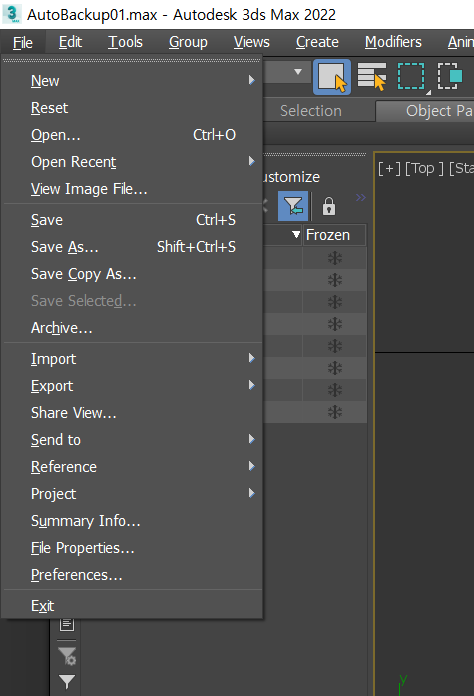
Task: Toggle the fifth row's frozen snowflake
Action: [335, 346]
